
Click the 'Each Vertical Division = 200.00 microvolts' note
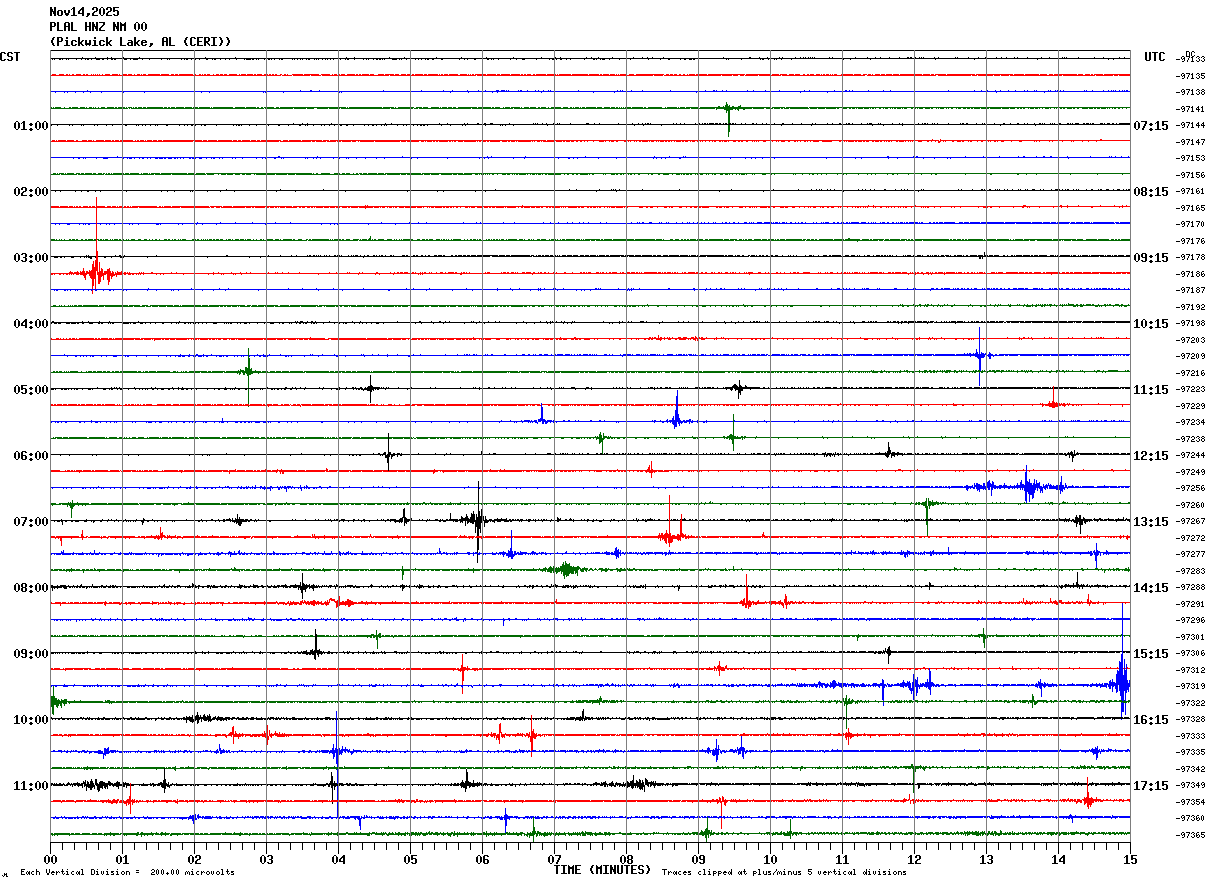coord(127,873)
